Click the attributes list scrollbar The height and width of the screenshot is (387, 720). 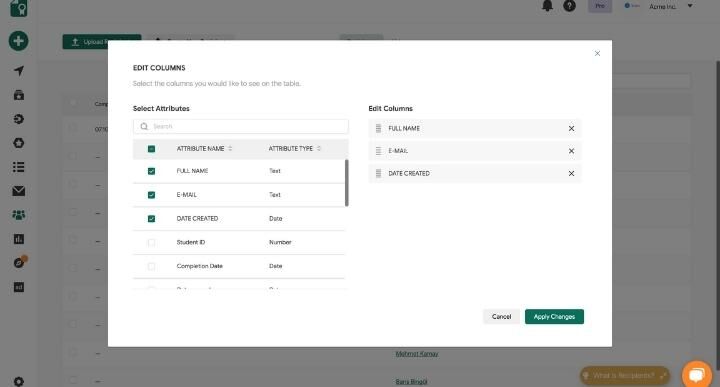pyautogui.click(x=346, y=183)
